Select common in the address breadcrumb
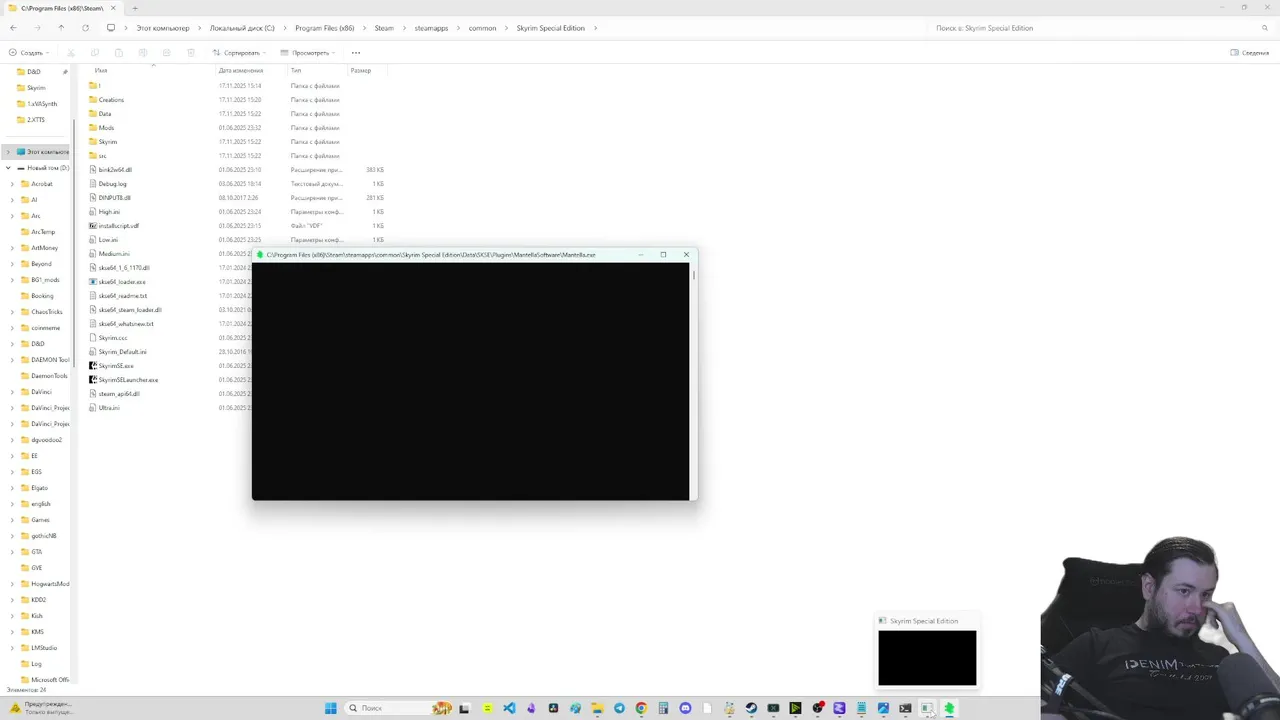1280x720 pixels. click(482, 28)
